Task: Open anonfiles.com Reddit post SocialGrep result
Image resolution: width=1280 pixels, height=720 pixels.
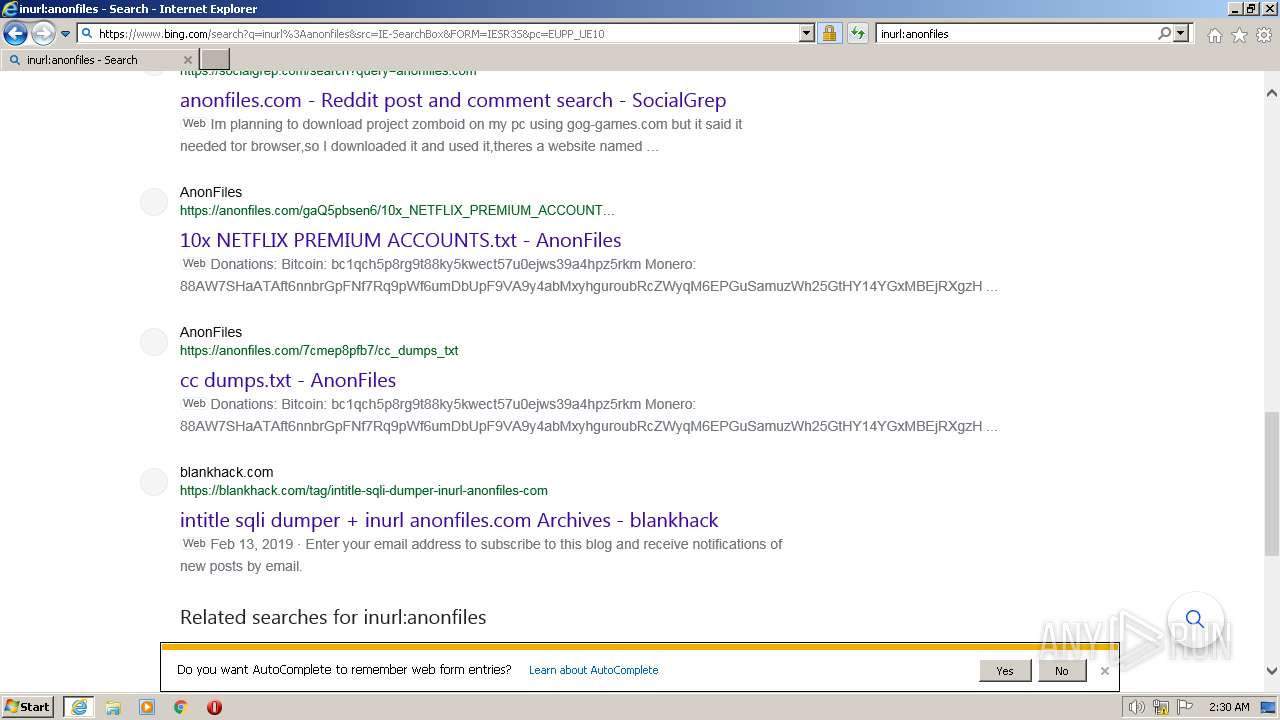Action: point(453,100)
